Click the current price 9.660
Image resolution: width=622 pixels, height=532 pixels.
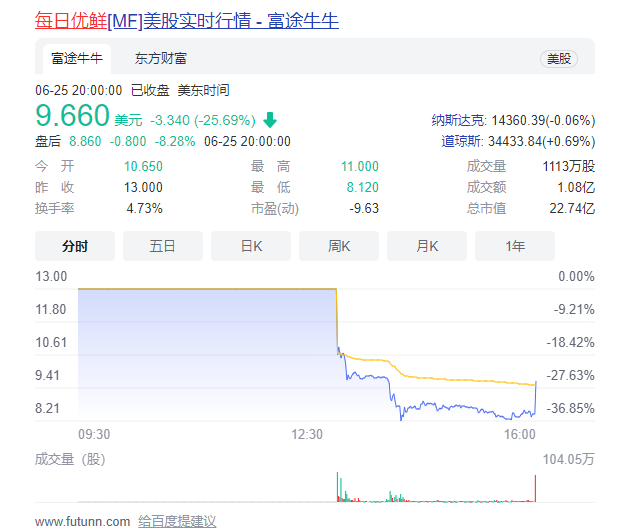point(72,115)
